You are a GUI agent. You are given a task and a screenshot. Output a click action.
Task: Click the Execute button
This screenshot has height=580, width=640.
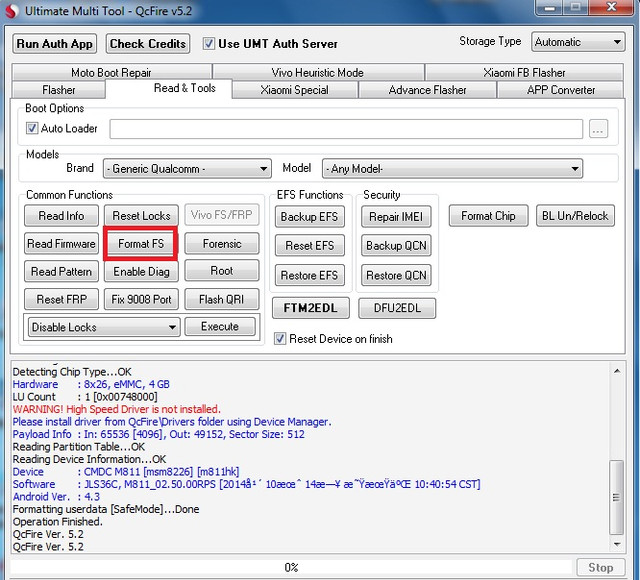click(x=220, y=327)
